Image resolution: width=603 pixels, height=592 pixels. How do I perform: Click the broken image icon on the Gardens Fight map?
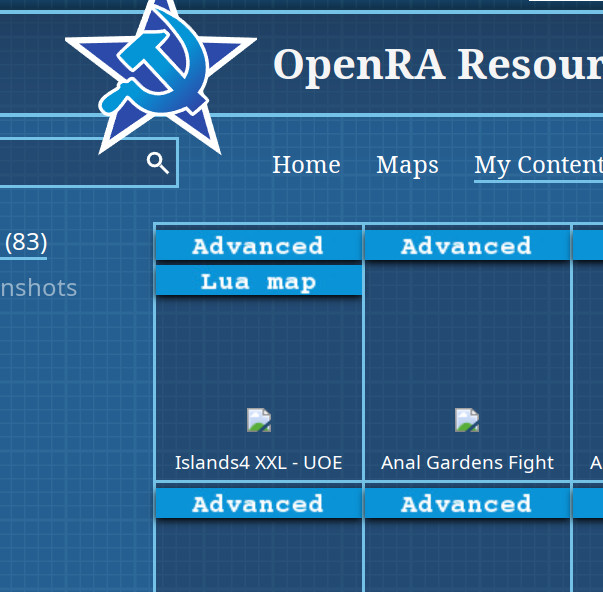(x=467, y=420)
